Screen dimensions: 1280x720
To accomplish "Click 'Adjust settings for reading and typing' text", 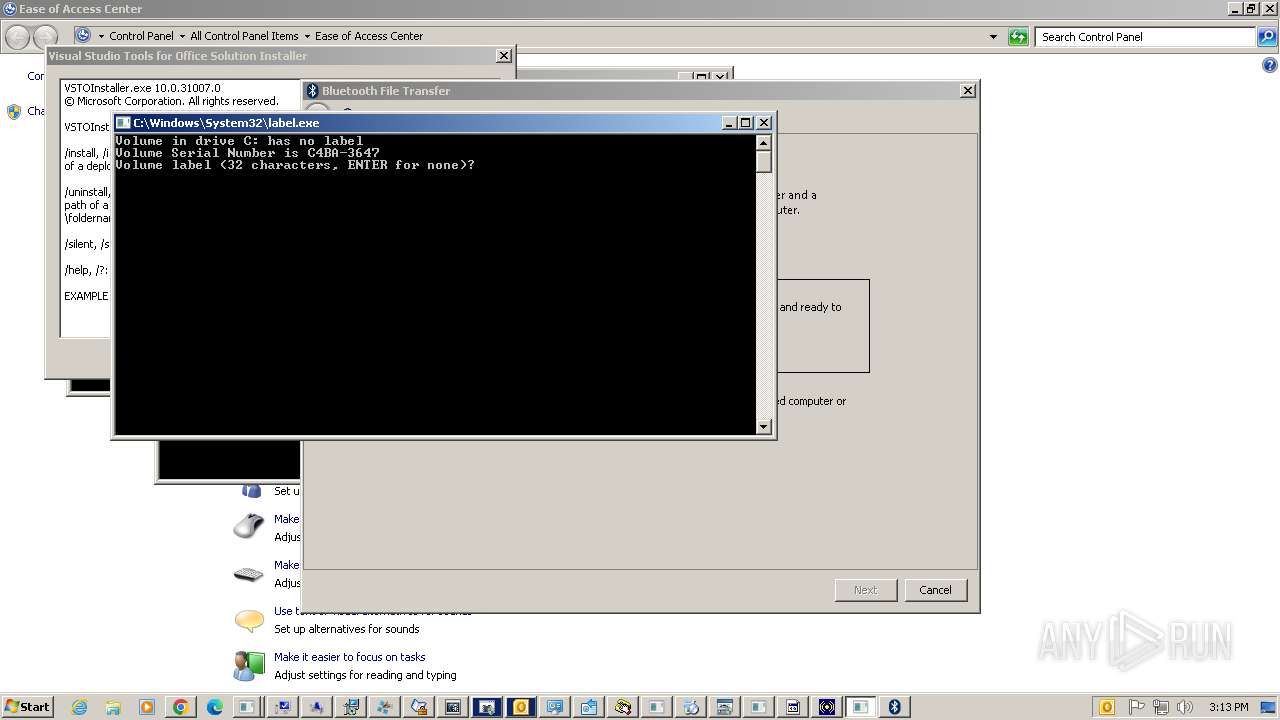I will pos(365,675).
